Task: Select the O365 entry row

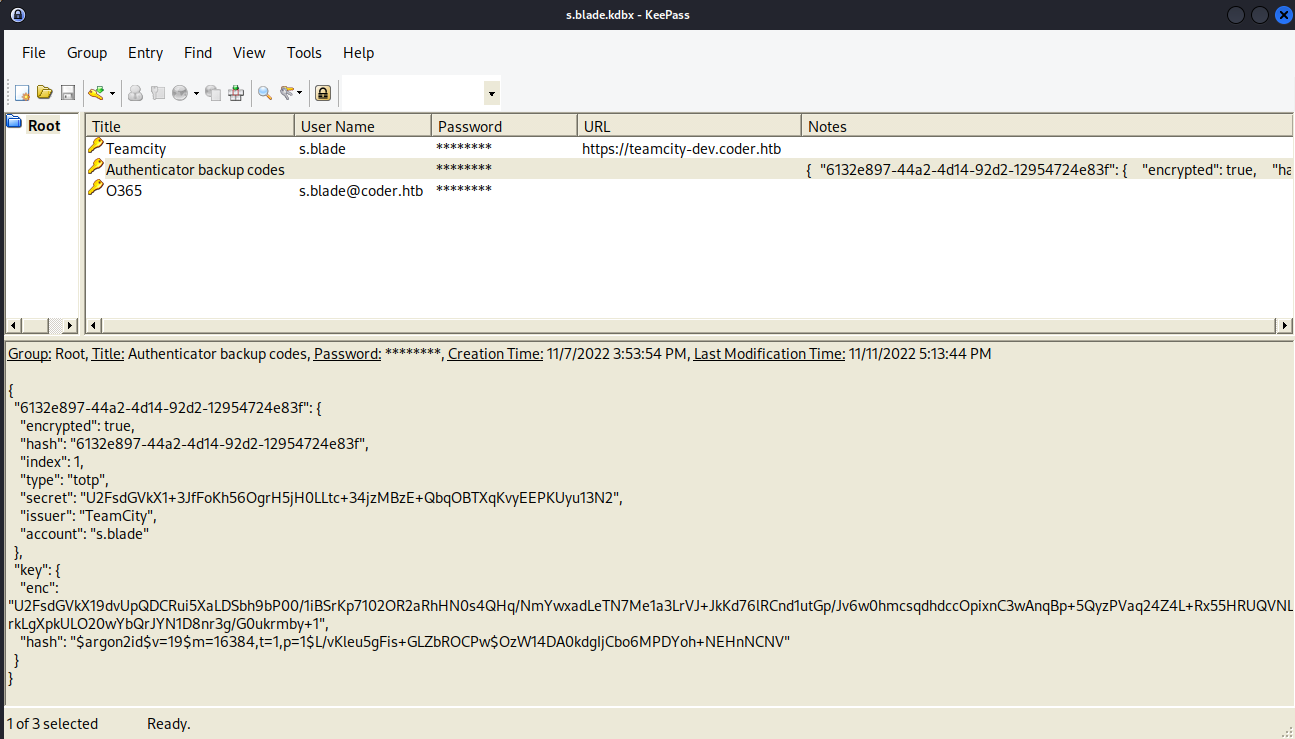Action: 124,191
